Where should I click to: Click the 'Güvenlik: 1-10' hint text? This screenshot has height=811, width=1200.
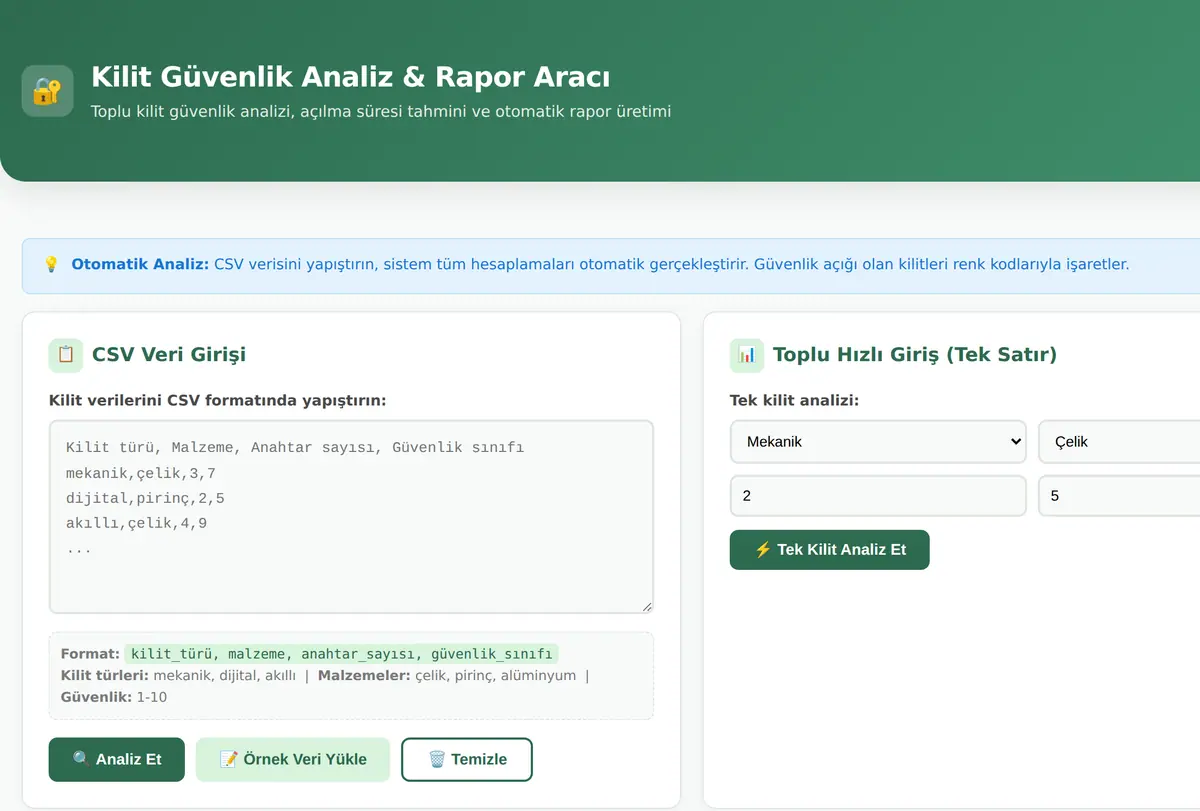[114, 697]
